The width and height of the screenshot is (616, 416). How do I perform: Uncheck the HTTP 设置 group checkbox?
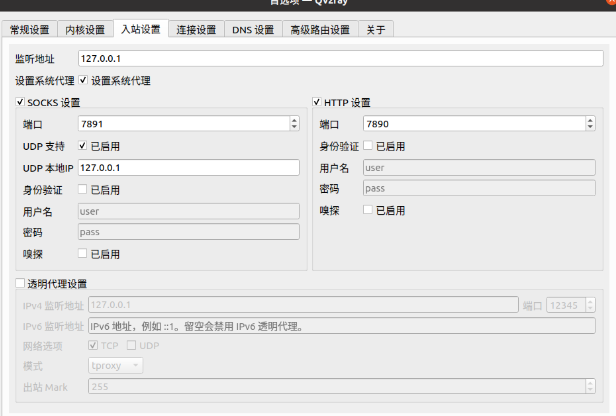click(317, 102)
